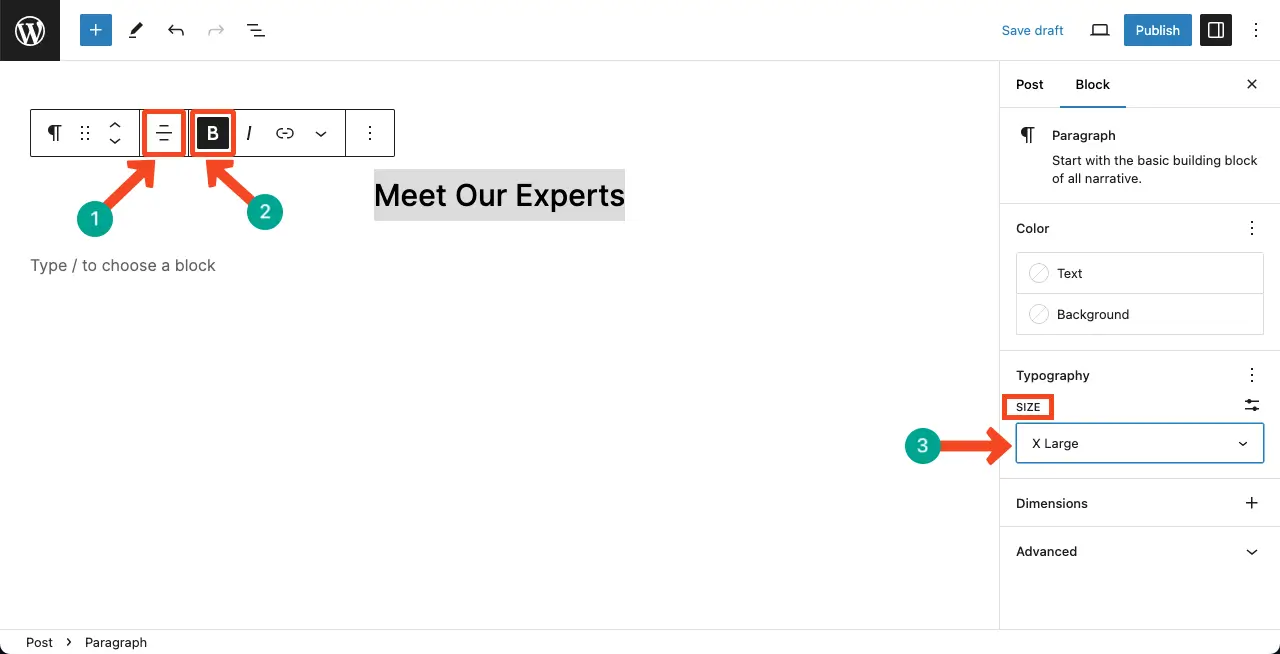The width and height of the screenshot is (1280, 654).
Task: Switch to the Post tab
Action: pyautogui.click(x=1029, y=84)
